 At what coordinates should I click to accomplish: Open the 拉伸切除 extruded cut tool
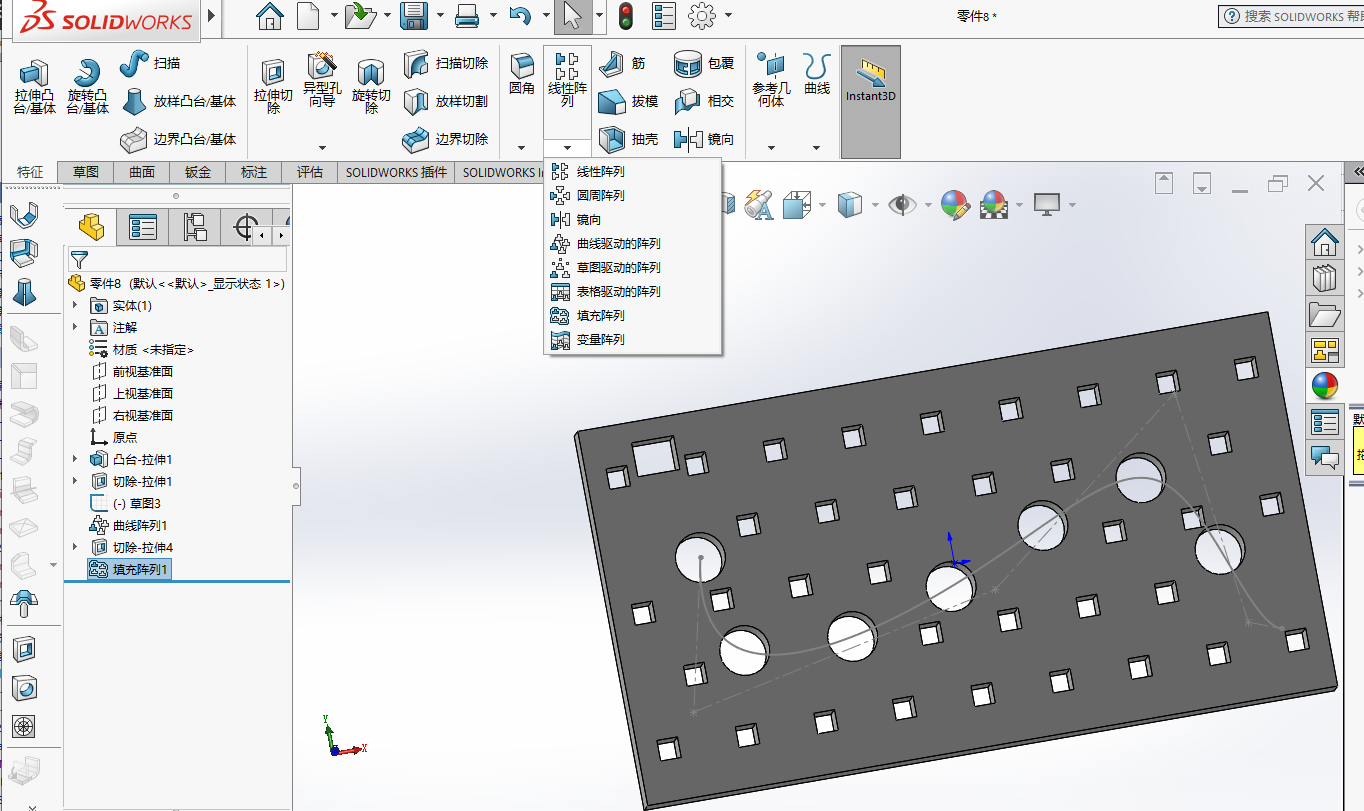[x=273, y=86]
